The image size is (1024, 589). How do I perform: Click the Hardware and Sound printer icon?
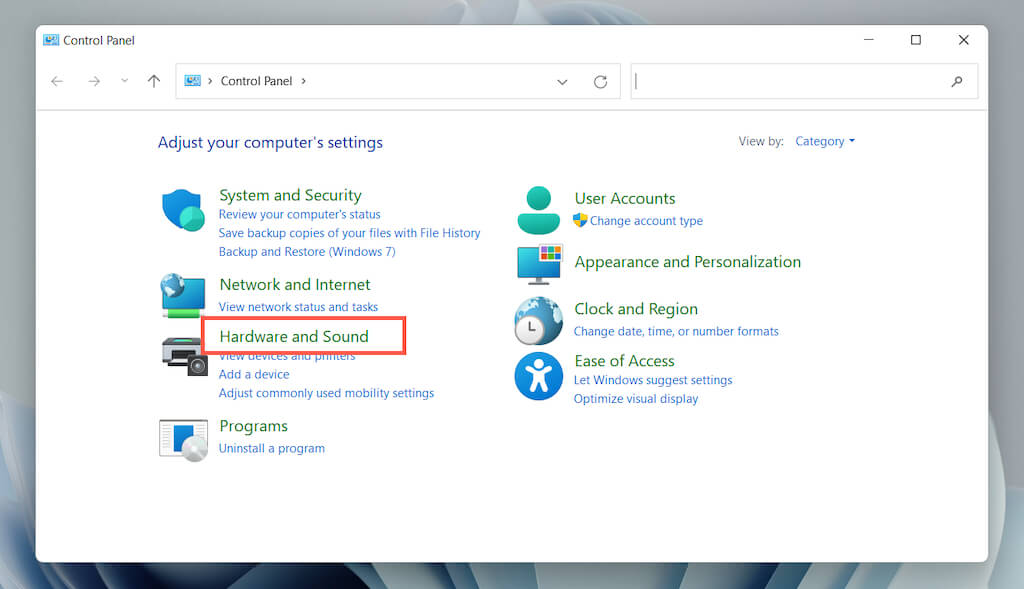pyautogui.click(x=183, y=354)
